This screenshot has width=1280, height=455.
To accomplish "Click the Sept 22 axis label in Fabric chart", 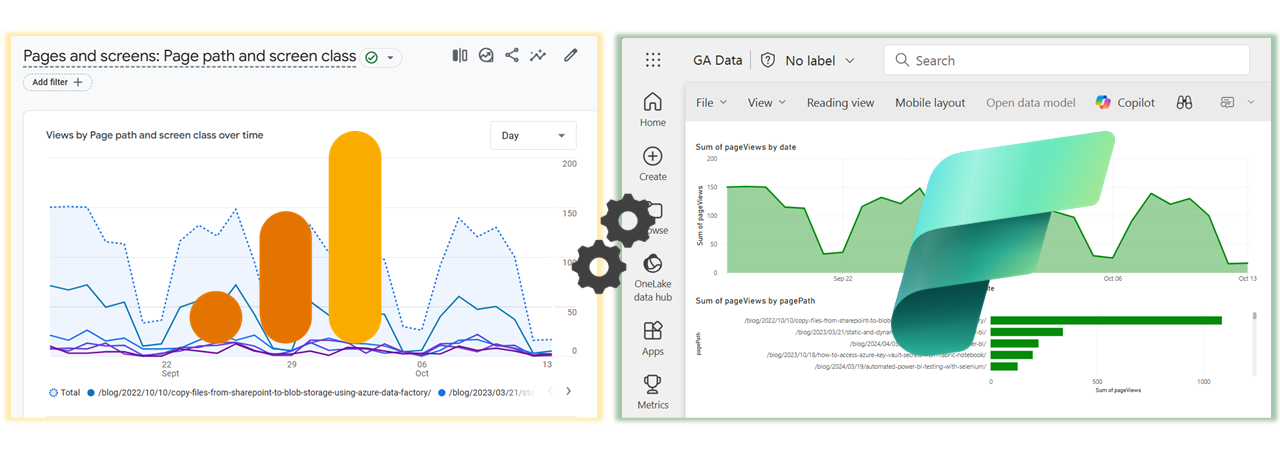I will (842, 279).
